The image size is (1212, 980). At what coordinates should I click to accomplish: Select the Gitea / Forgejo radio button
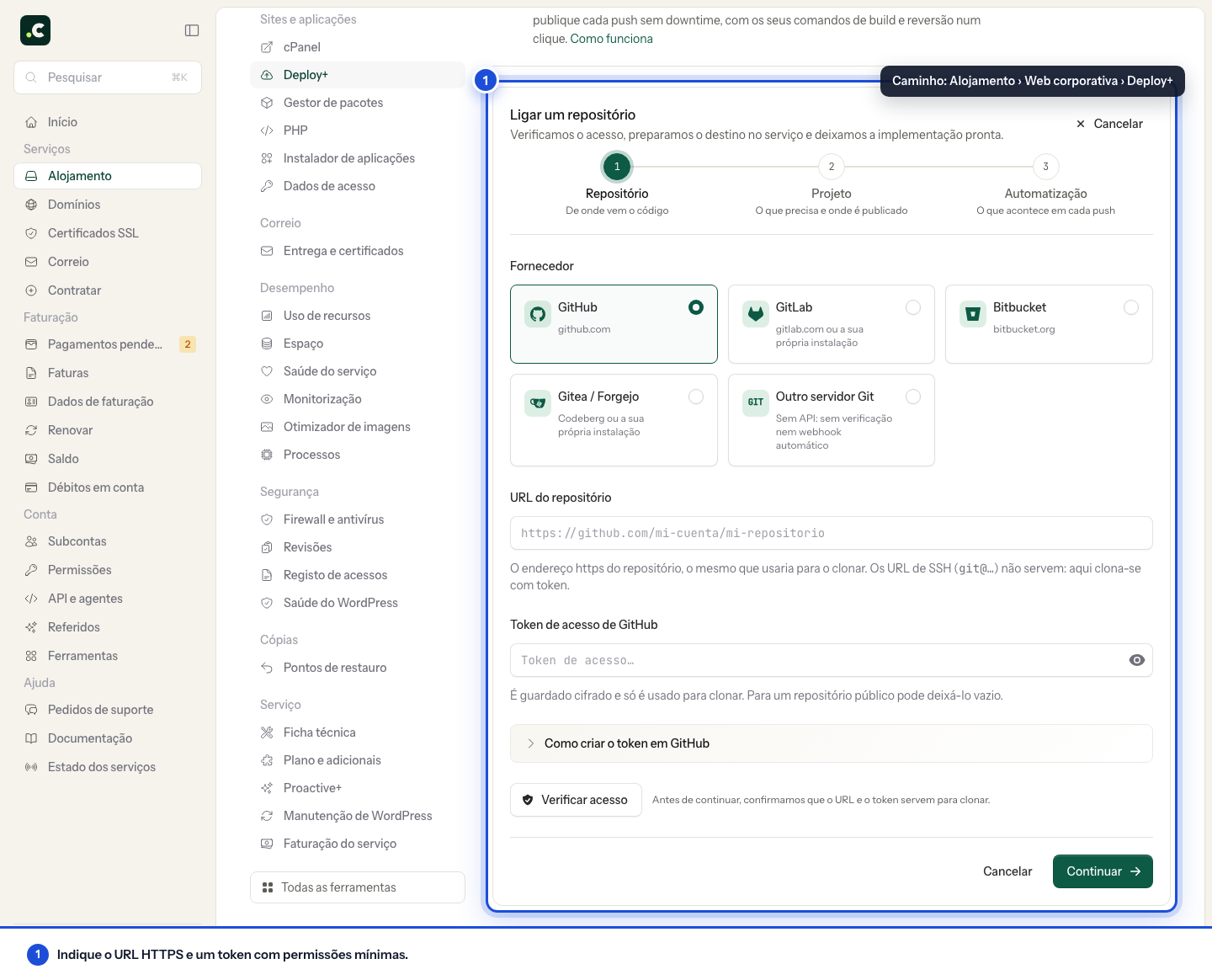tap(696, 397)
